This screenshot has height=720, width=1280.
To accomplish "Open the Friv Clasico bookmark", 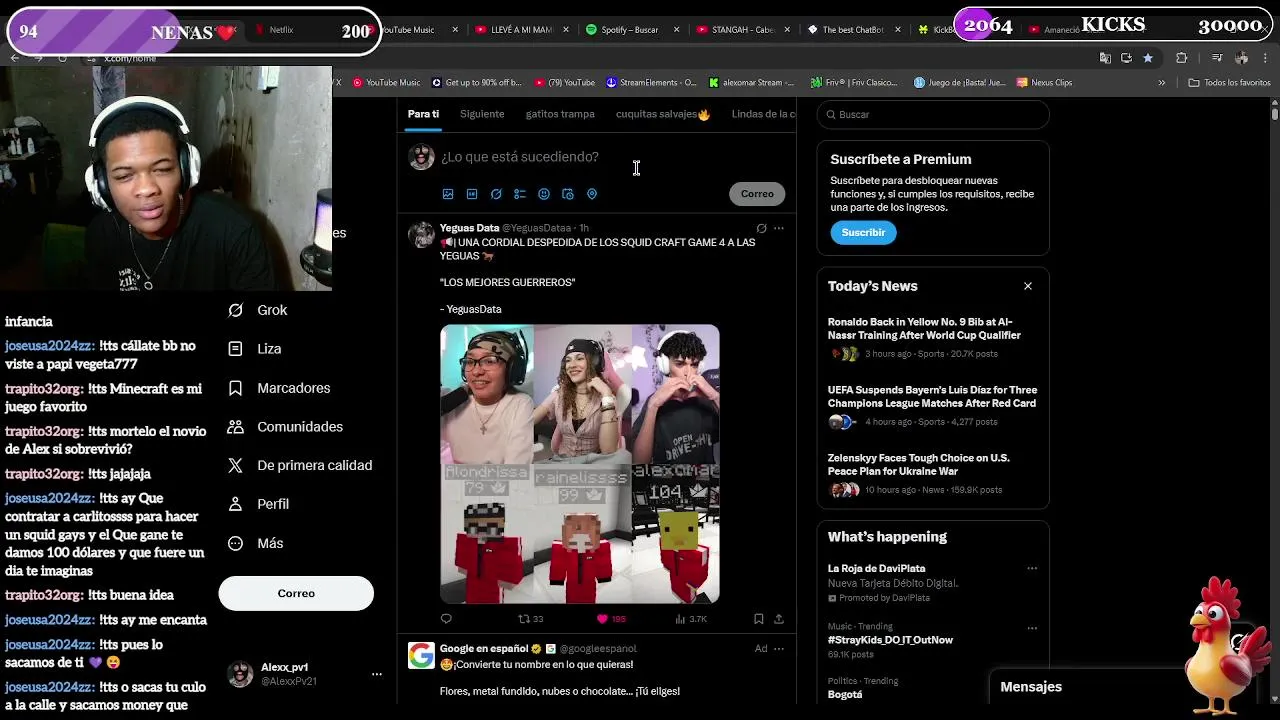I will pos(854,82).
